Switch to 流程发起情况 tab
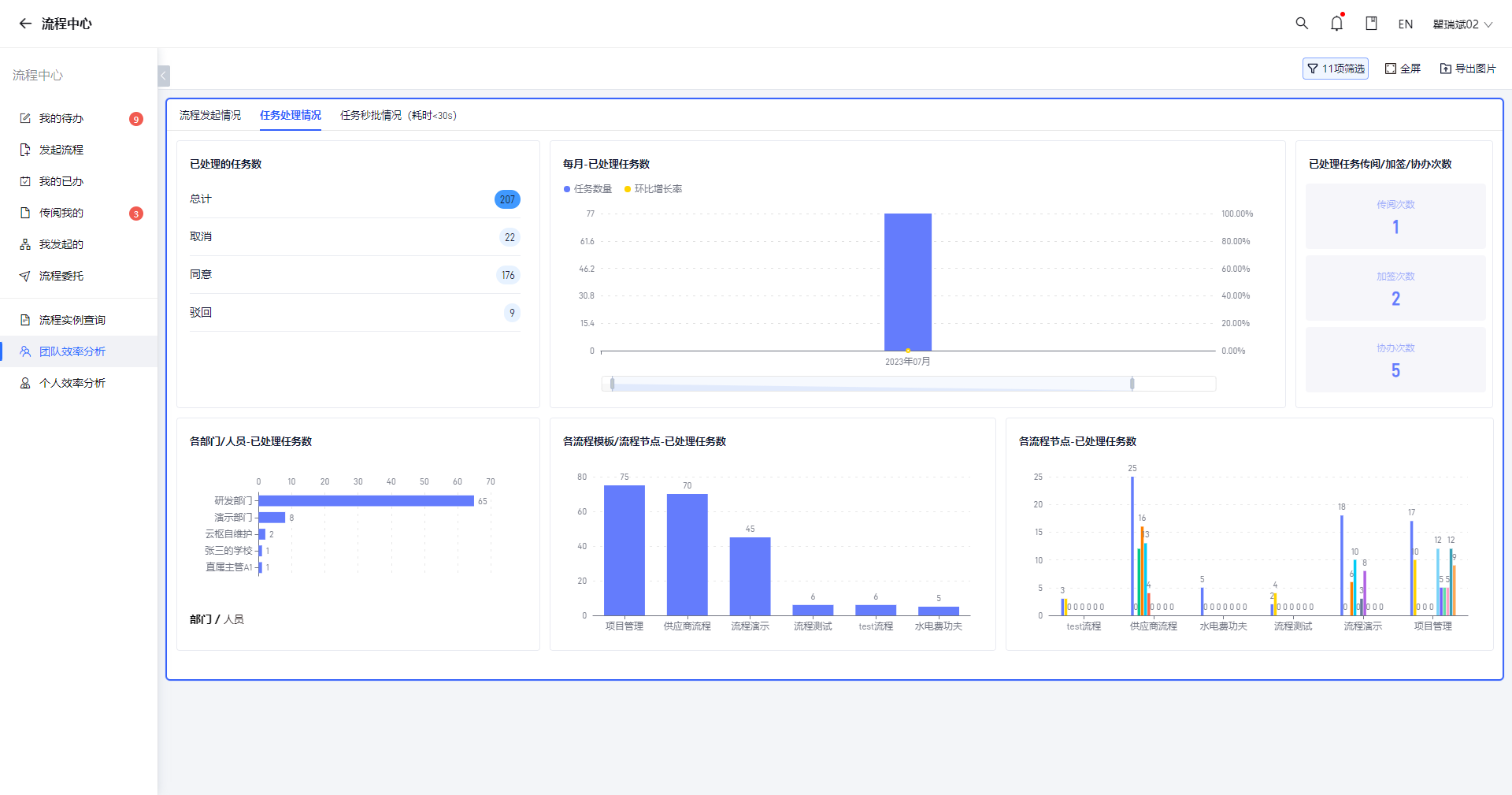 click(x=210, y=115)
